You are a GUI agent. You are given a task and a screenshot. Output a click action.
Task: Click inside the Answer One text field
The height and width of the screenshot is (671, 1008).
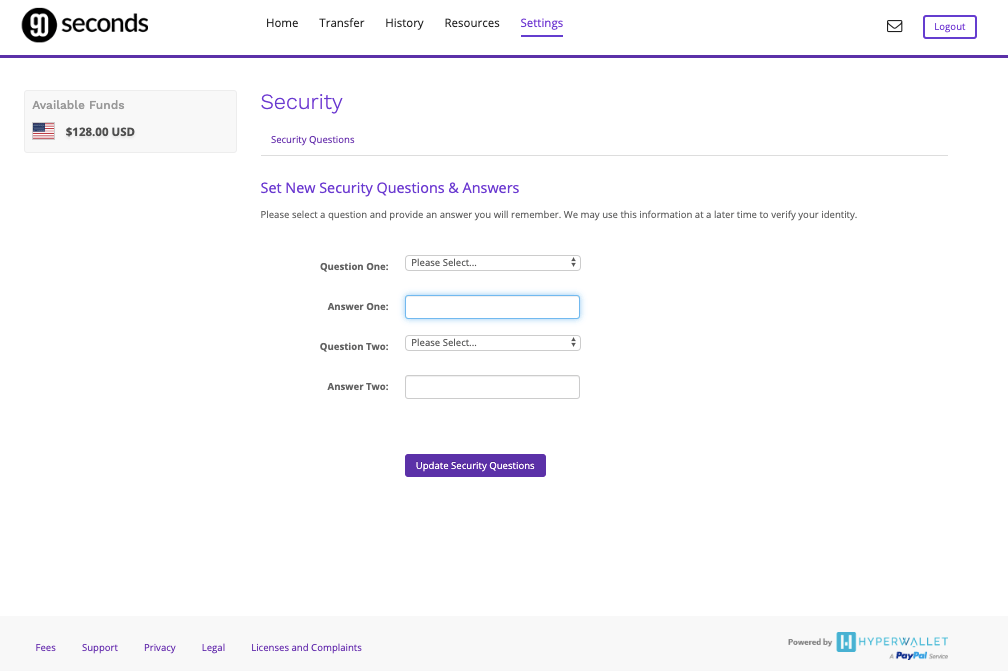coord(492,306)
